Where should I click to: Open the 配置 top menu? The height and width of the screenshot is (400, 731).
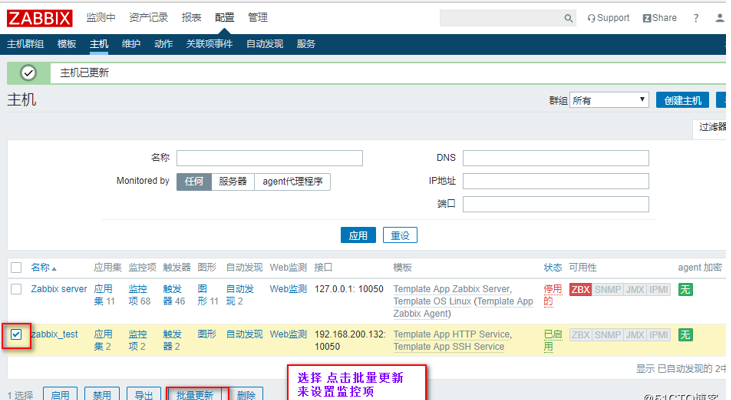coord(224,18)
